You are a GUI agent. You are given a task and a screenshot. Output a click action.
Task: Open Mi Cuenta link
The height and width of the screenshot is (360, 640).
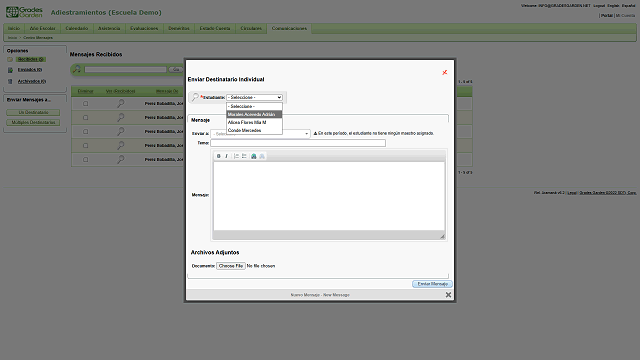click(x=626, y=16)
